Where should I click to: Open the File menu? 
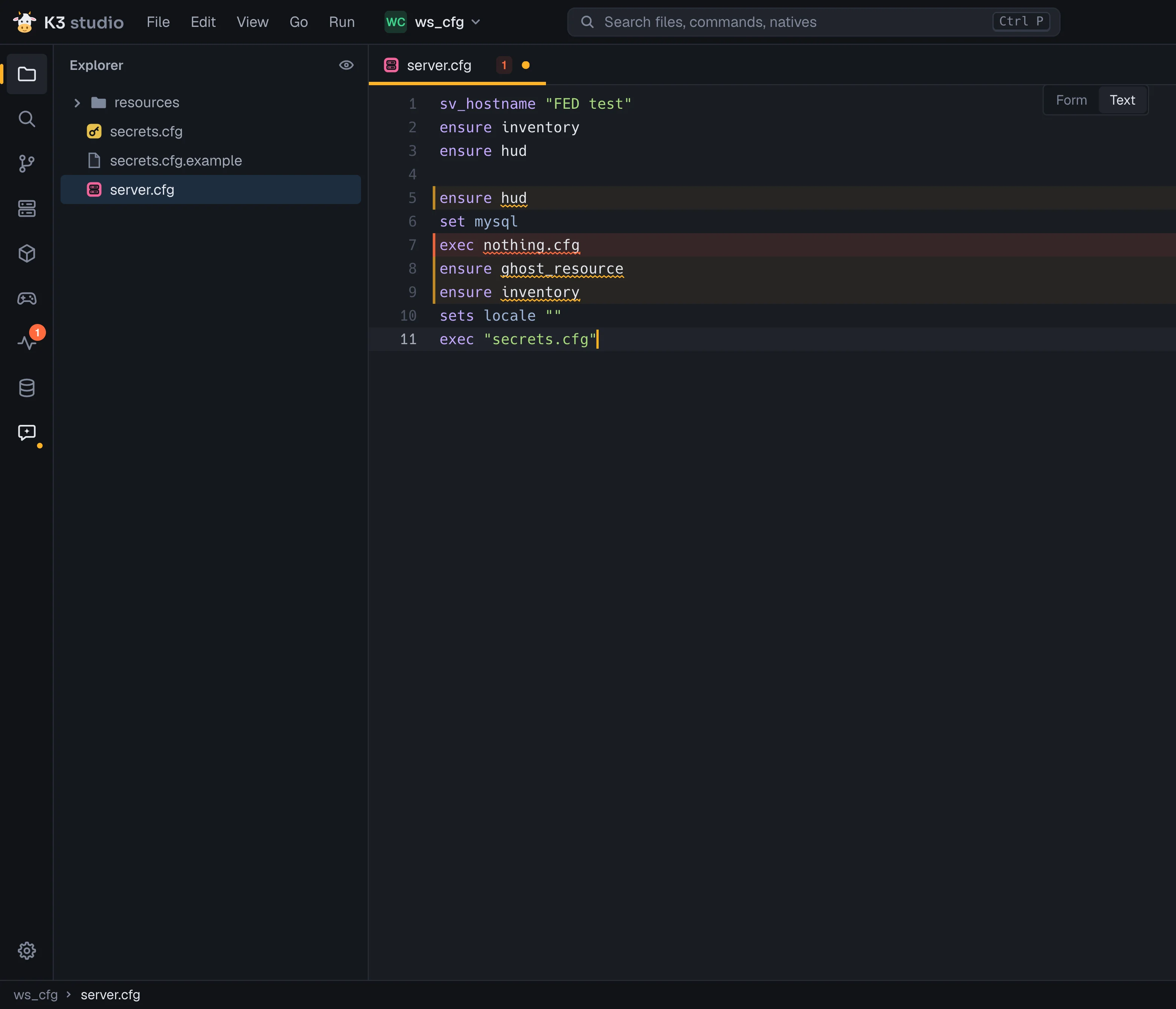click(158, 22)
